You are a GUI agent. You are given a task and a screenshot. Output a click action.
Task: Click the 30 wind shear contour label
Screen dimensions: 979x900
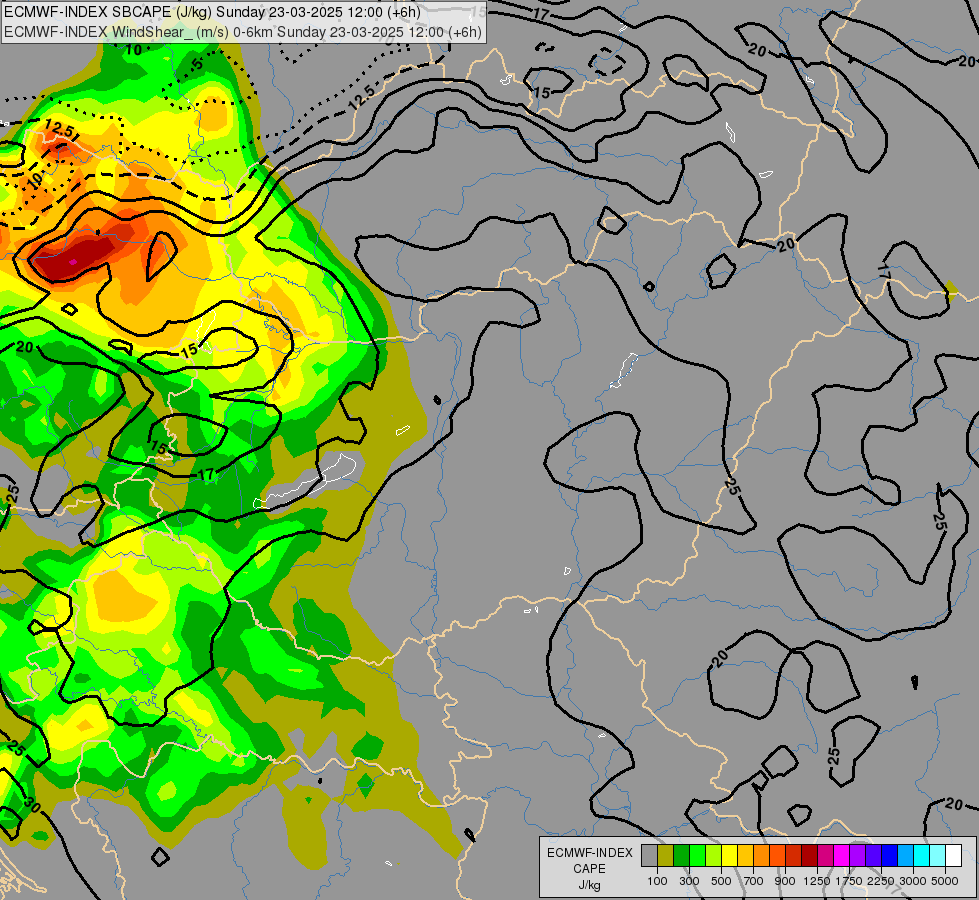[x=32, y=805]
